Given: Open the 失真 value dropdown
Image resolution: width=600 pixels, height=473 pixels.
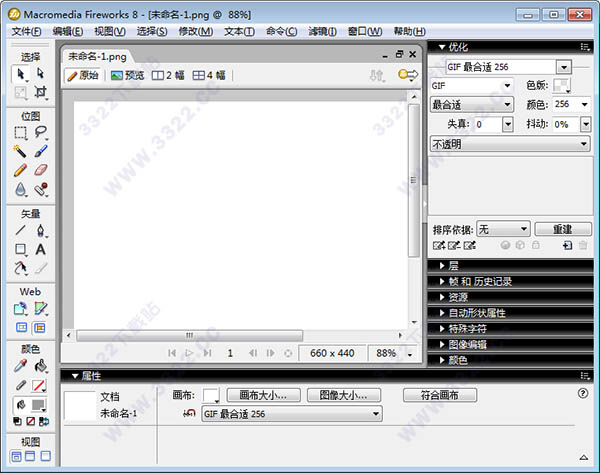Looking at the screenshot, I should (x=507, y=124).
